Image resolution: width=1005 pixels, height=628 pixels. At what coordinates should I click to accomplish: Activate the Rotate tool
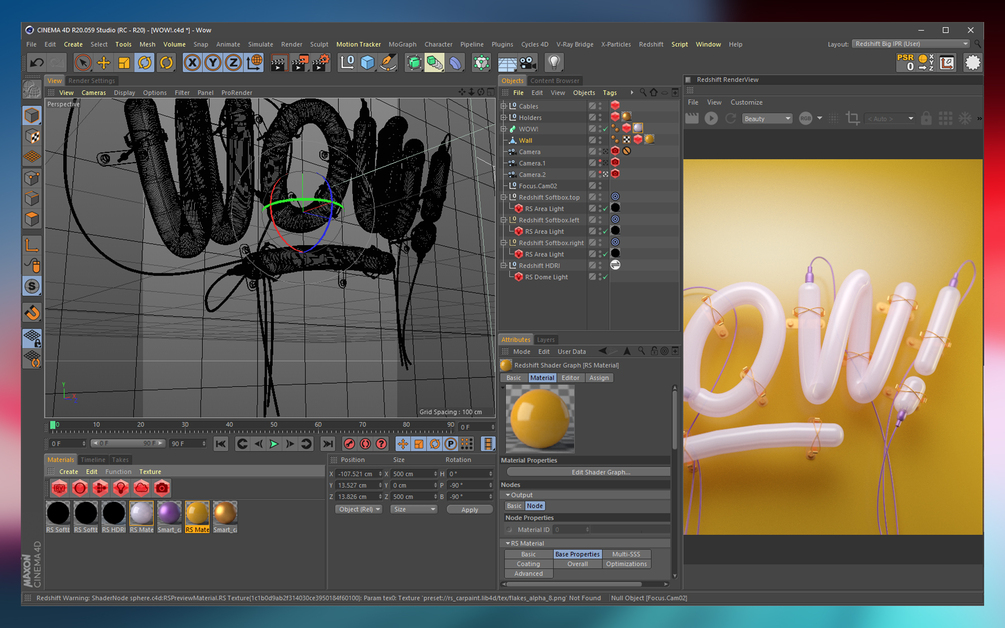click(x=145, y=63)
